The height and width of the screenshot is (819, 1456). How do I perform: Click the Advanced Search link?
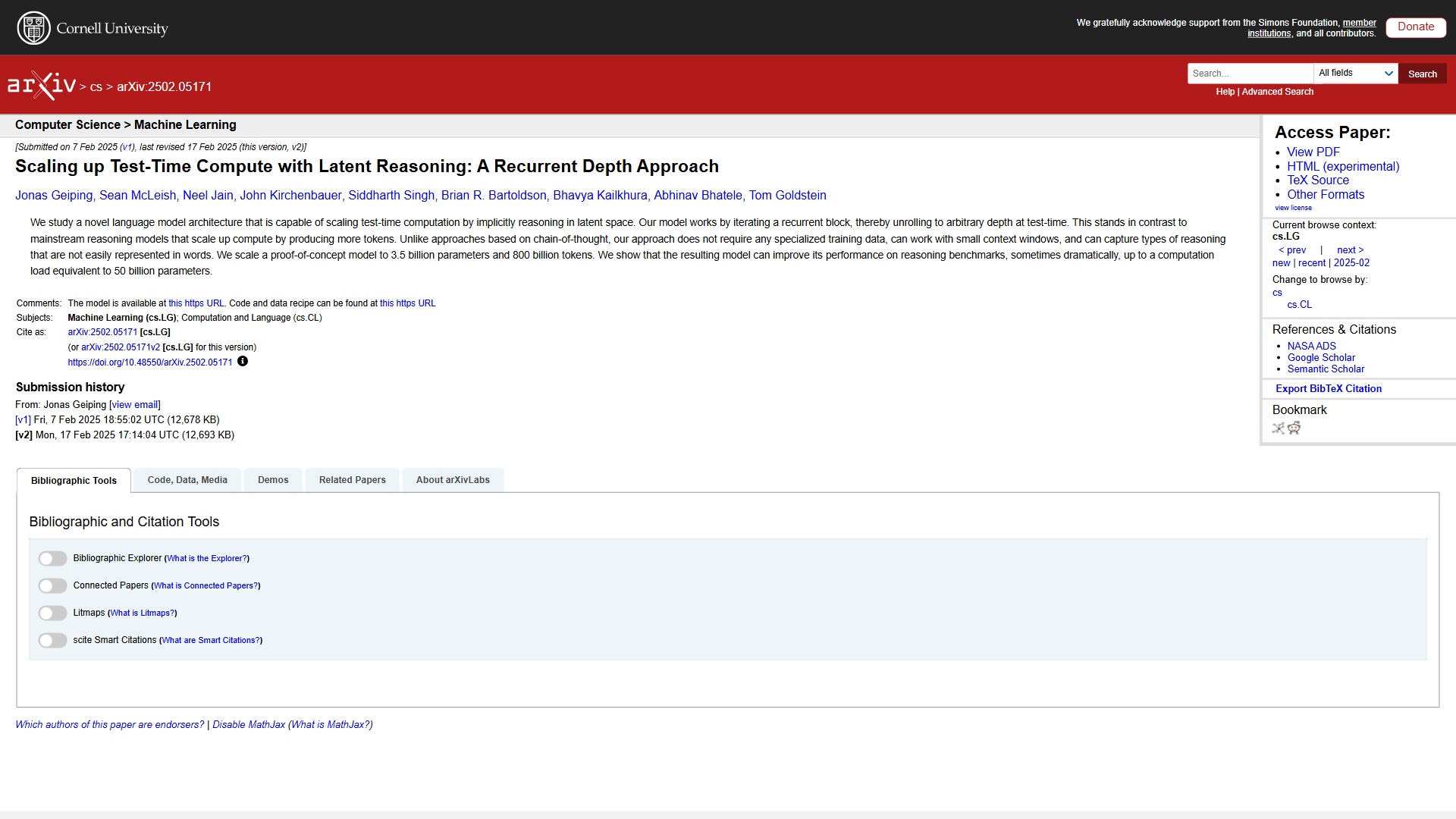(1278, 92)
